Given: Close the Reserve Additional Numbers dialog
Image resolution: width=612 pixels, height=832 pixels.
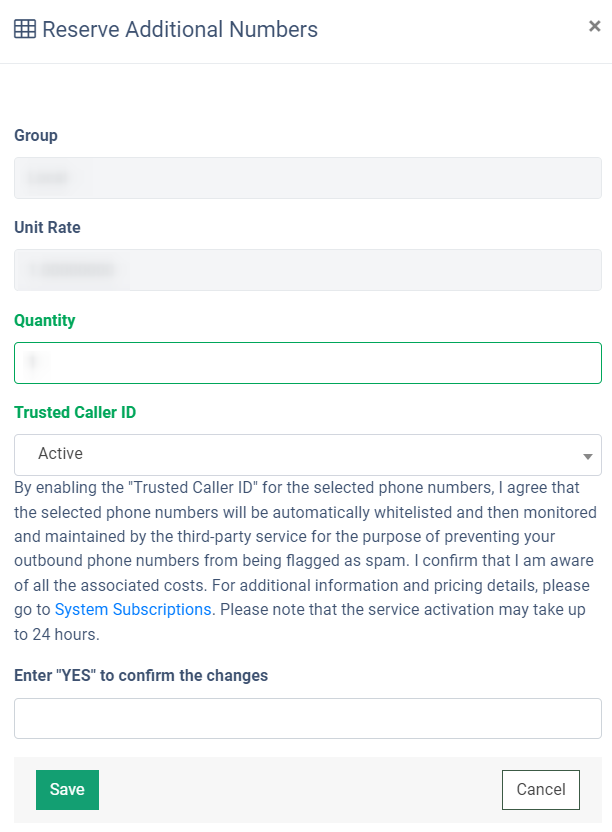Looking at the screenshot, I should 594,27.
